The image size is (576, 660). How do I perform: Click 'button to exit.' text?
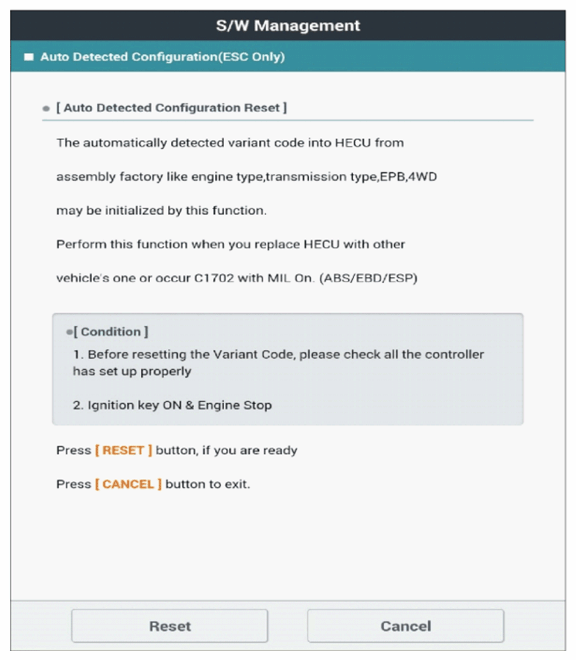tap(208, 484)
